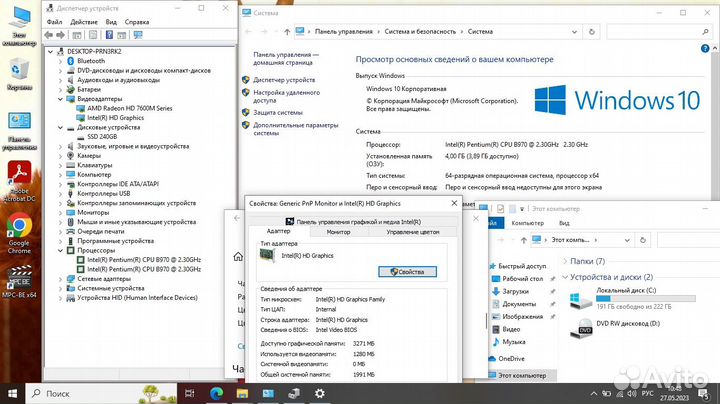This screenshot has width=720, height=404.
Task: Click the home icon in the Settings window
Action: pyautogui.click(x=238, y=257)
